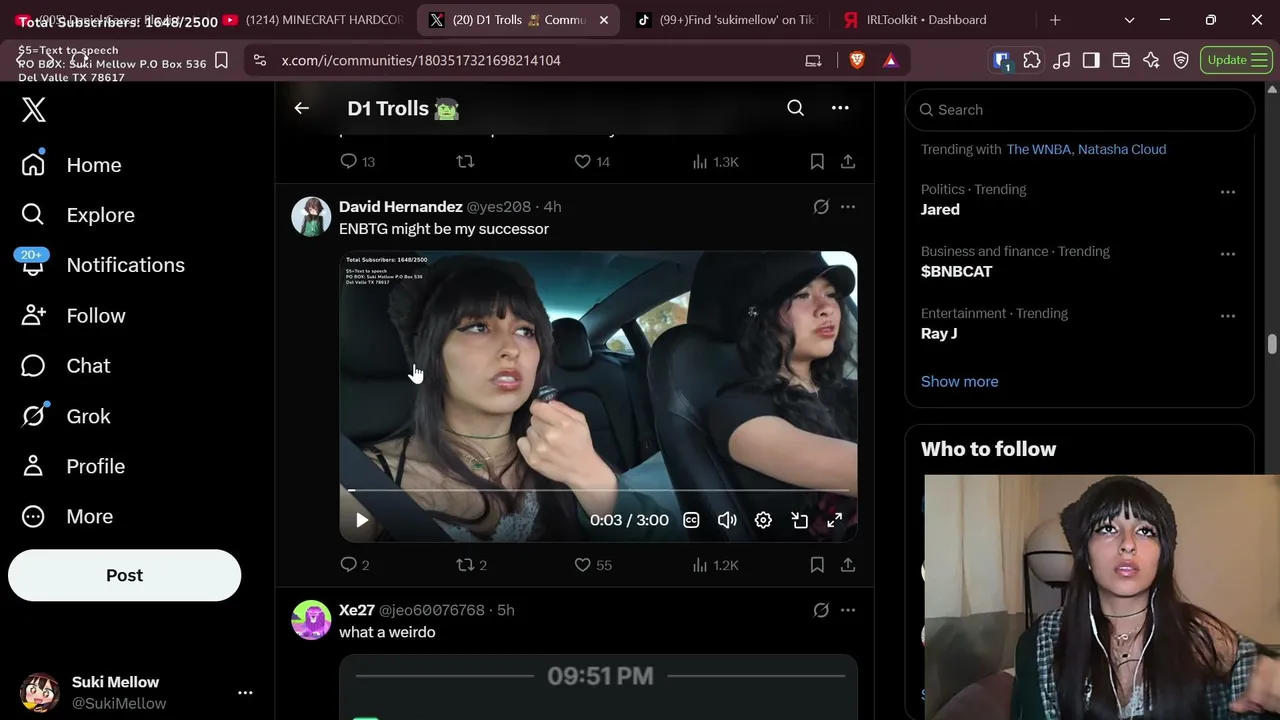The image size is (1280, 720).
Task: Open the video in the mini player
Action: [799, 520]
